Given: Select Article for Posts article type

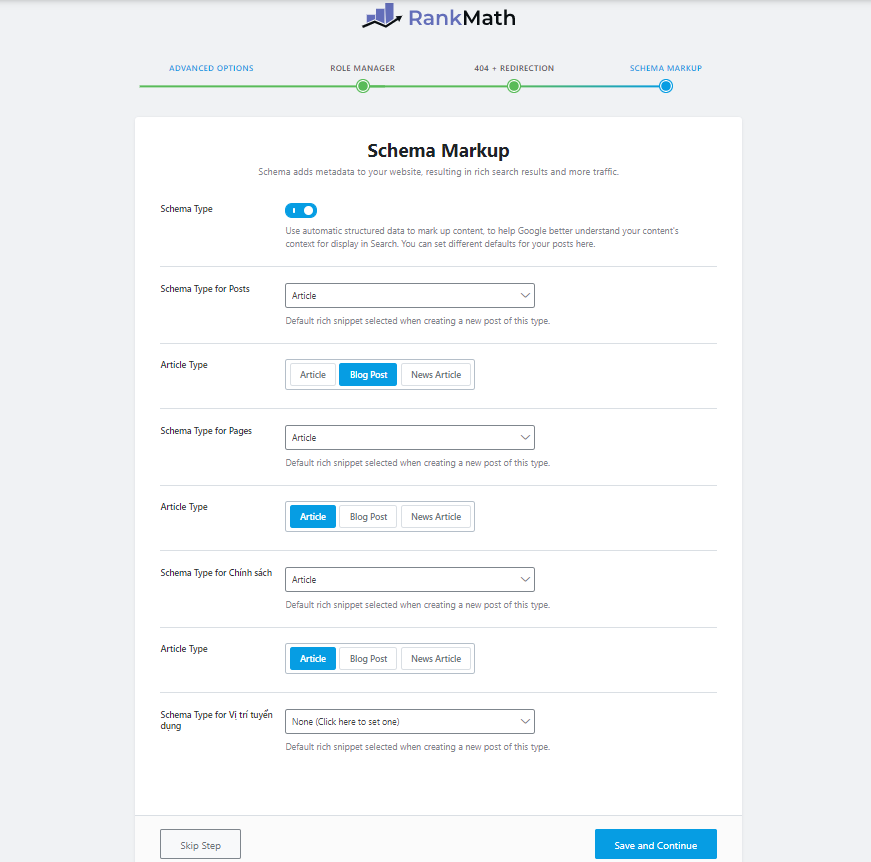Looking at the screenshot, I should (x=313, y=375).
